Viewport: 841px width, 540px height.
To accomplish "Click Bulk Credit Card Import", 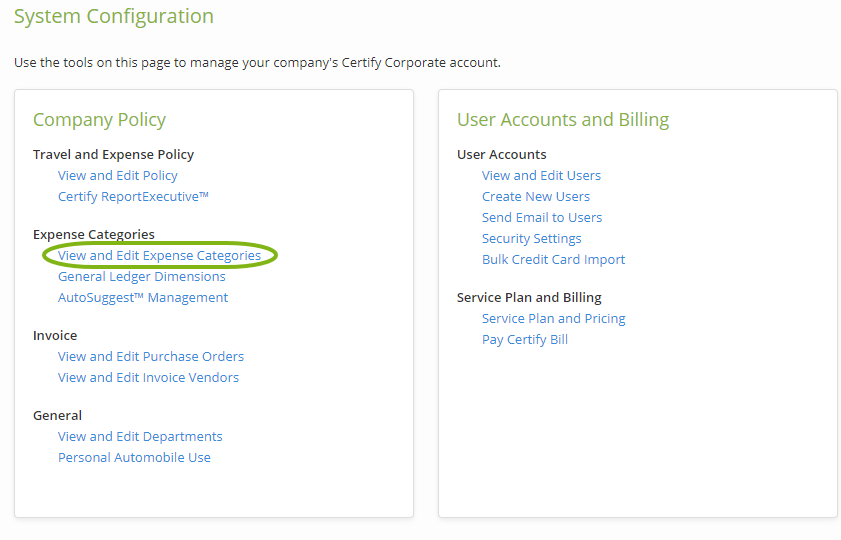I will coord(553,259).
